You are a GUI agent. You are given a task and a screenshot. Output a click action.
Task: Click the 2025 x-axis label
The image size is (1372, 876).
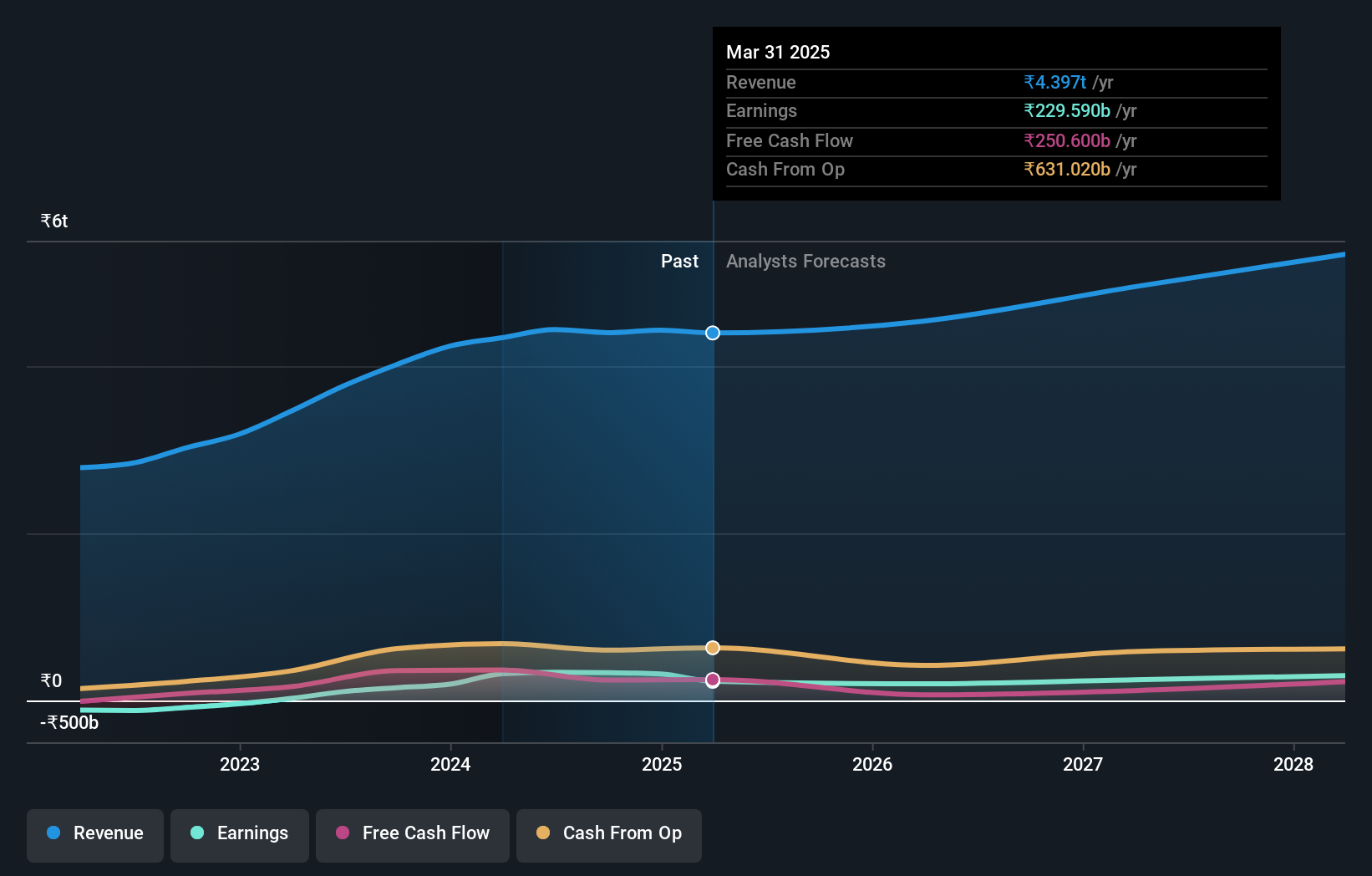coord(662,764)
